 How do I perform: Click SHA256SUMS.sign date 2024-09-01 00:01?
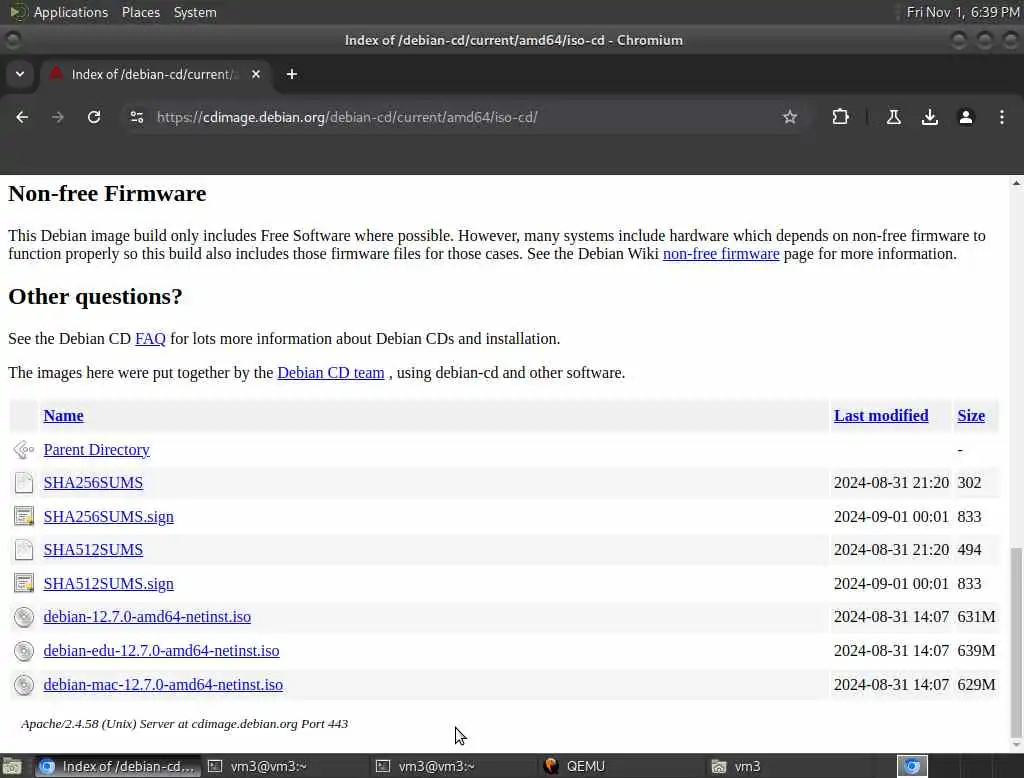point(891,517)
